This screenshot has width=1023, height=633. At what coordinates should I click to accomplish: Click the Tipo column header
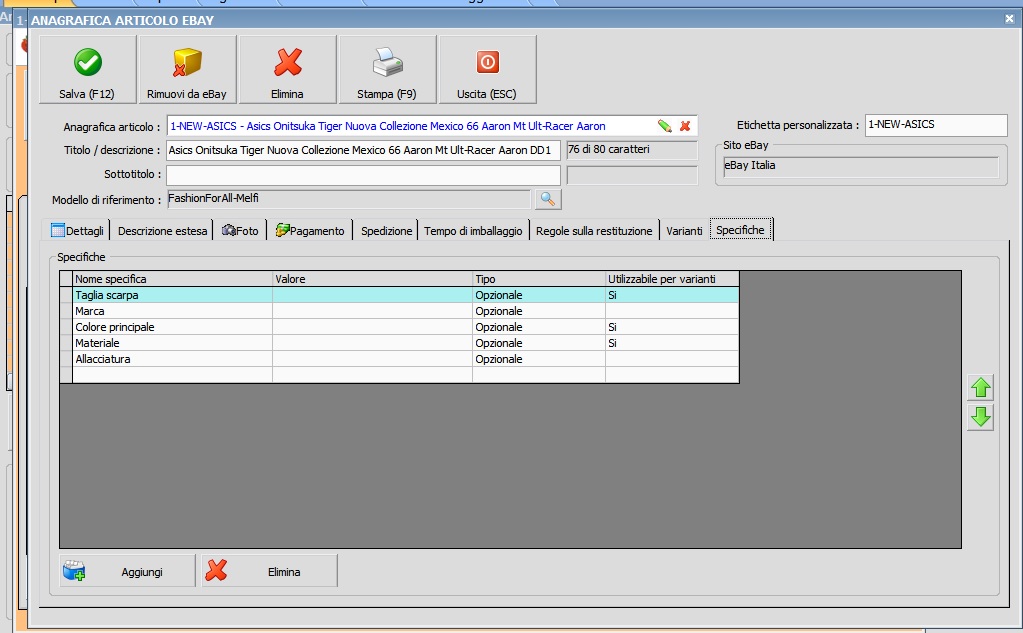pos(539,279)
